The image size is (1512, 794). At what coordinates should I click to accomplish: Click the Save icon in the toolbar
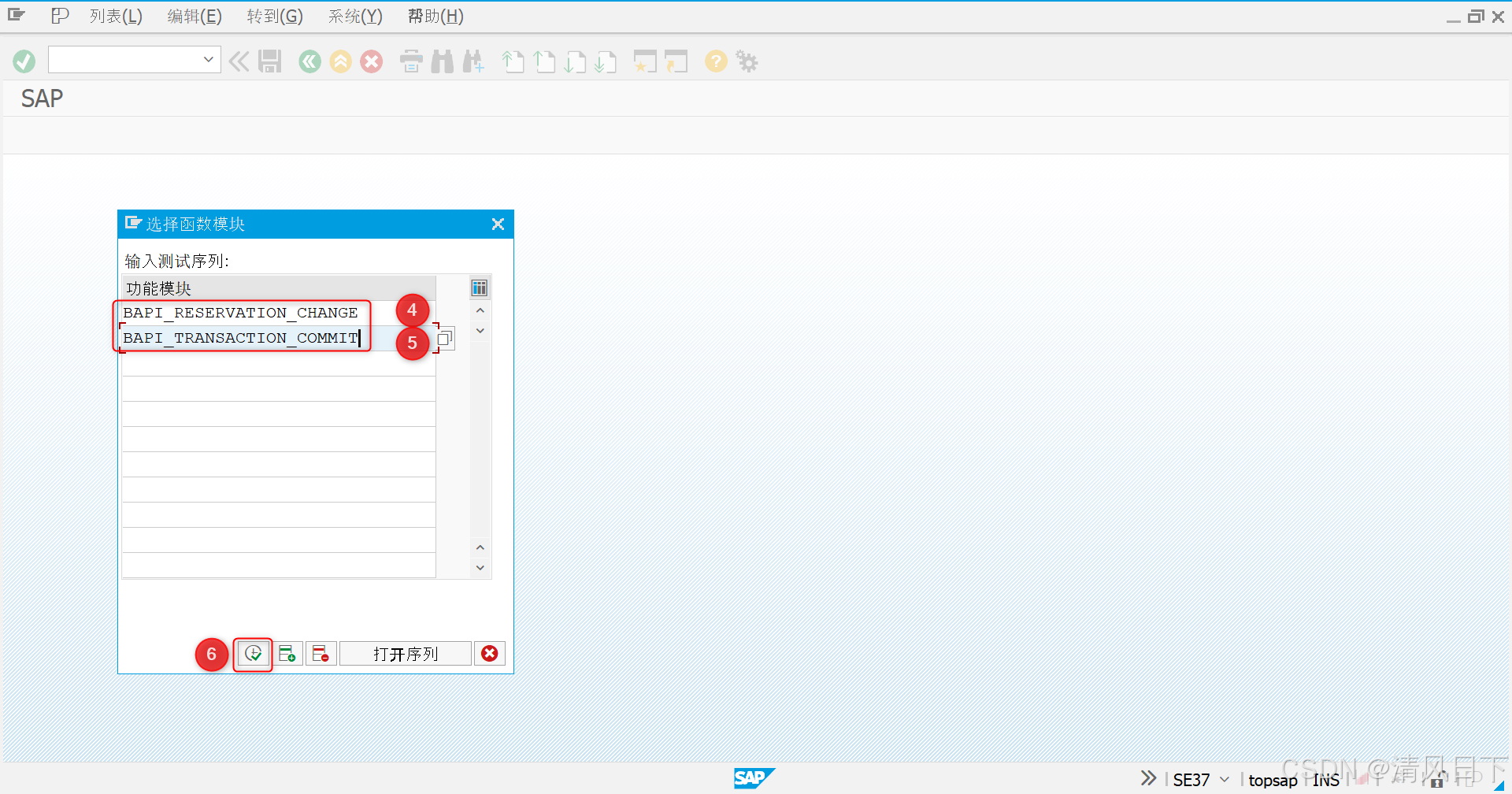tap(269, 61)
